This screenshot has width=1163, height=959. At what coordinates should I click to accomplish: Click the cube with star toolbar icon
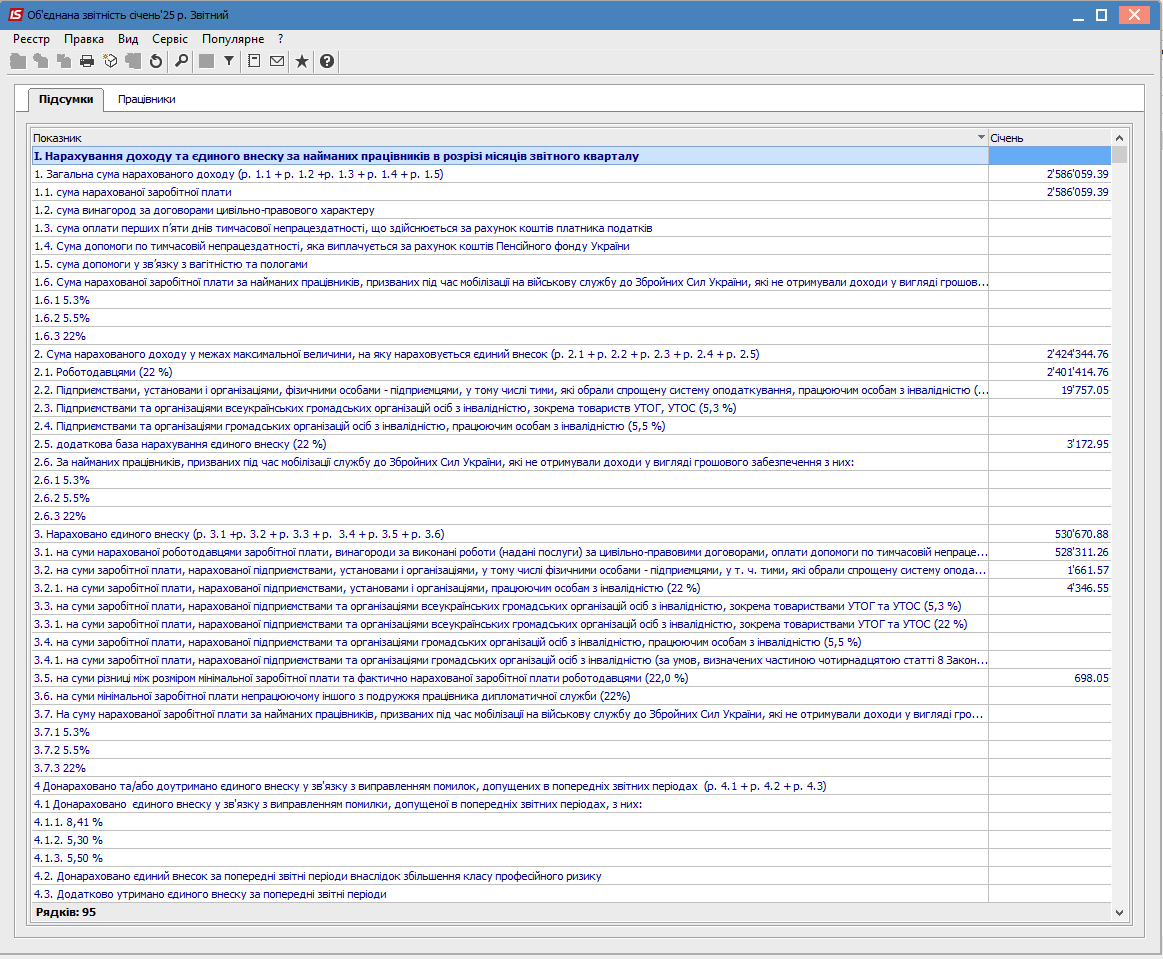tap(111, 62)
